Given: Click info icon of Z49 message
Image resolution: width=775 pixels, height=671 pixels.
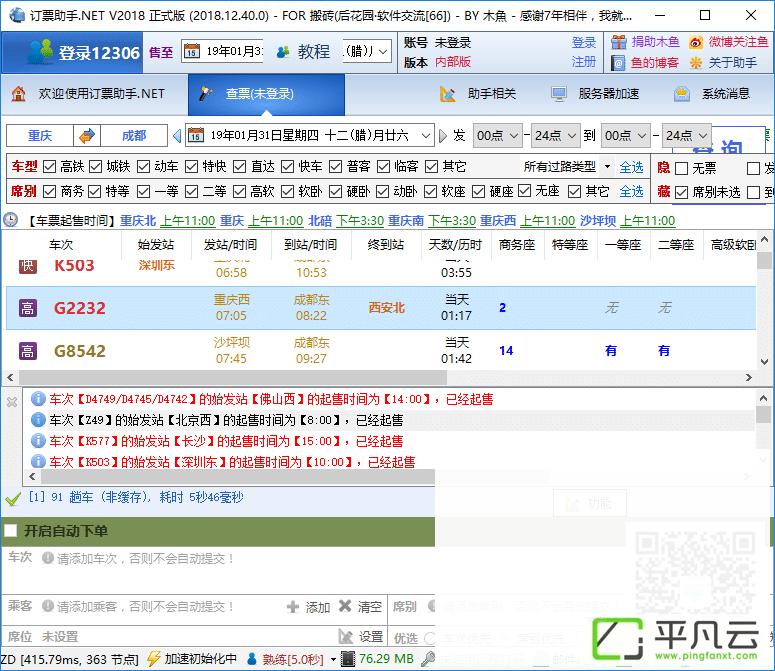Looking at the screenshot, I should point(38,420).
